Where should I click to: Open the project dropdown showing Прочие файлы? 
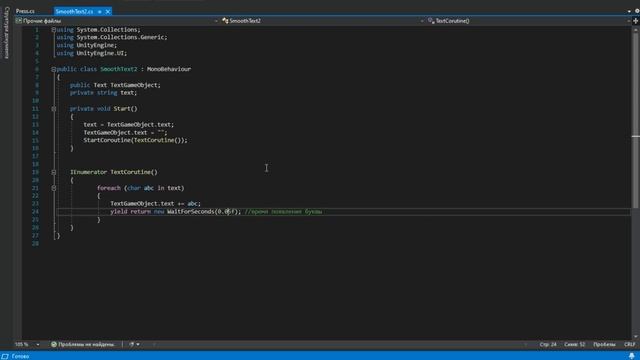point(117,21)
